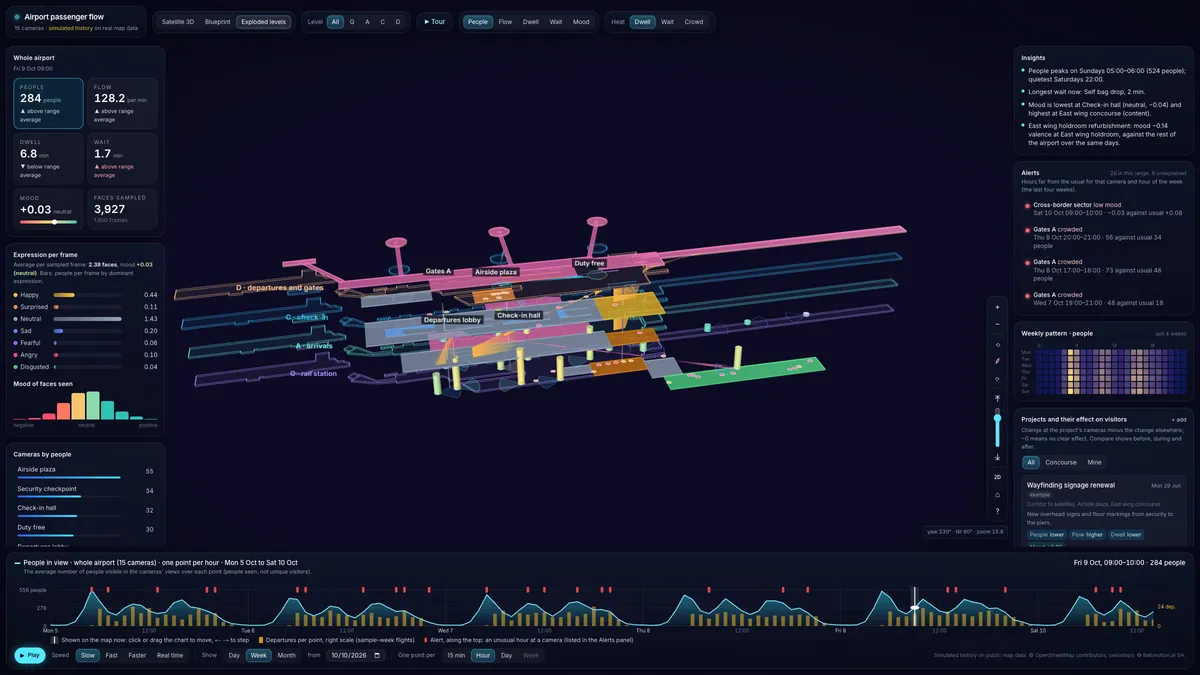Click the Happy expression row

pyautogui.click(x=85, y=295)
